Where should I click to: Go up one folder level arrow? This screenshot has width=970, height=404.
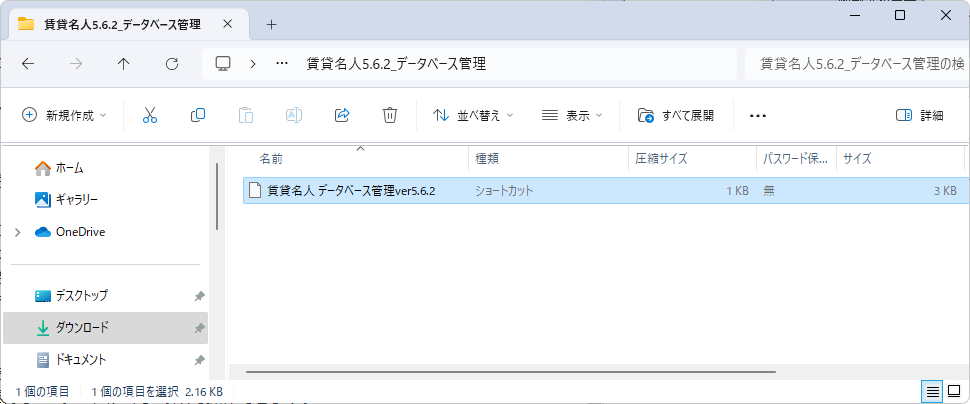coord(123,63)
